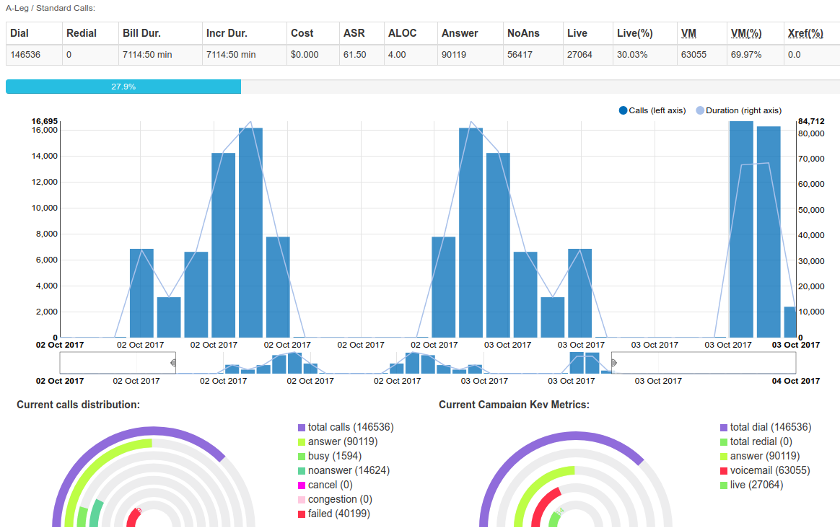Click the VM column header
The image size is (840, 527).
point(702,33)
